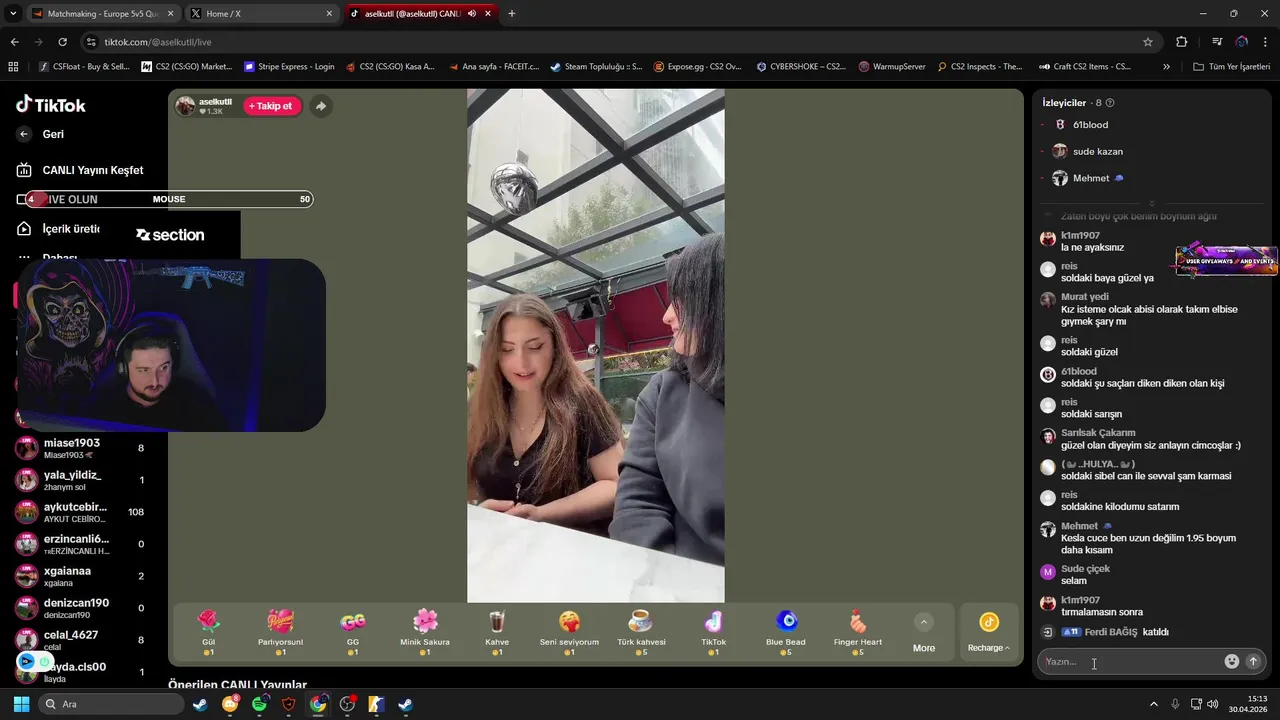Open the Windows Start menu

point(21,704)
